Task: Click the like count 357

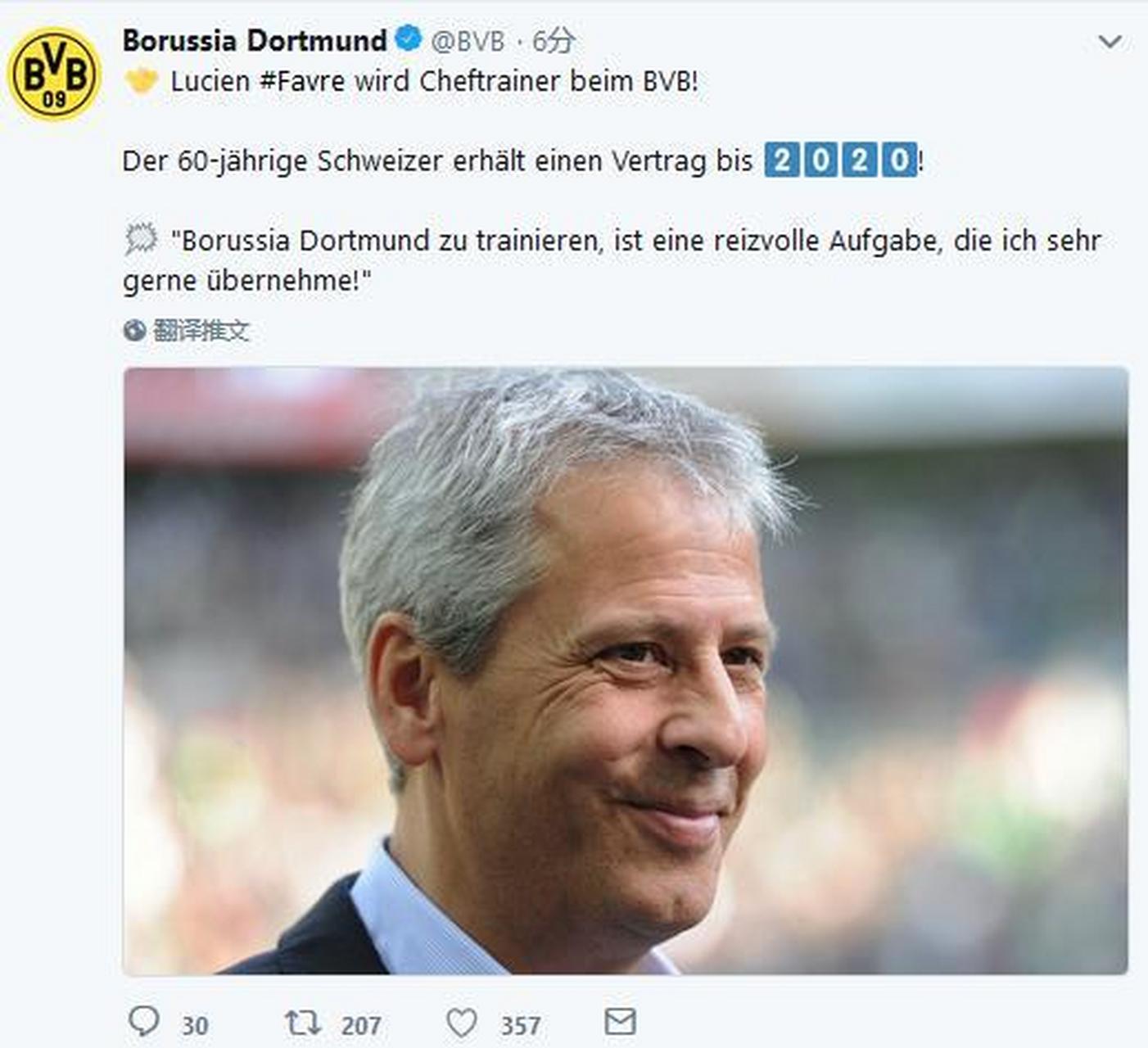Action: point(520,1026)
